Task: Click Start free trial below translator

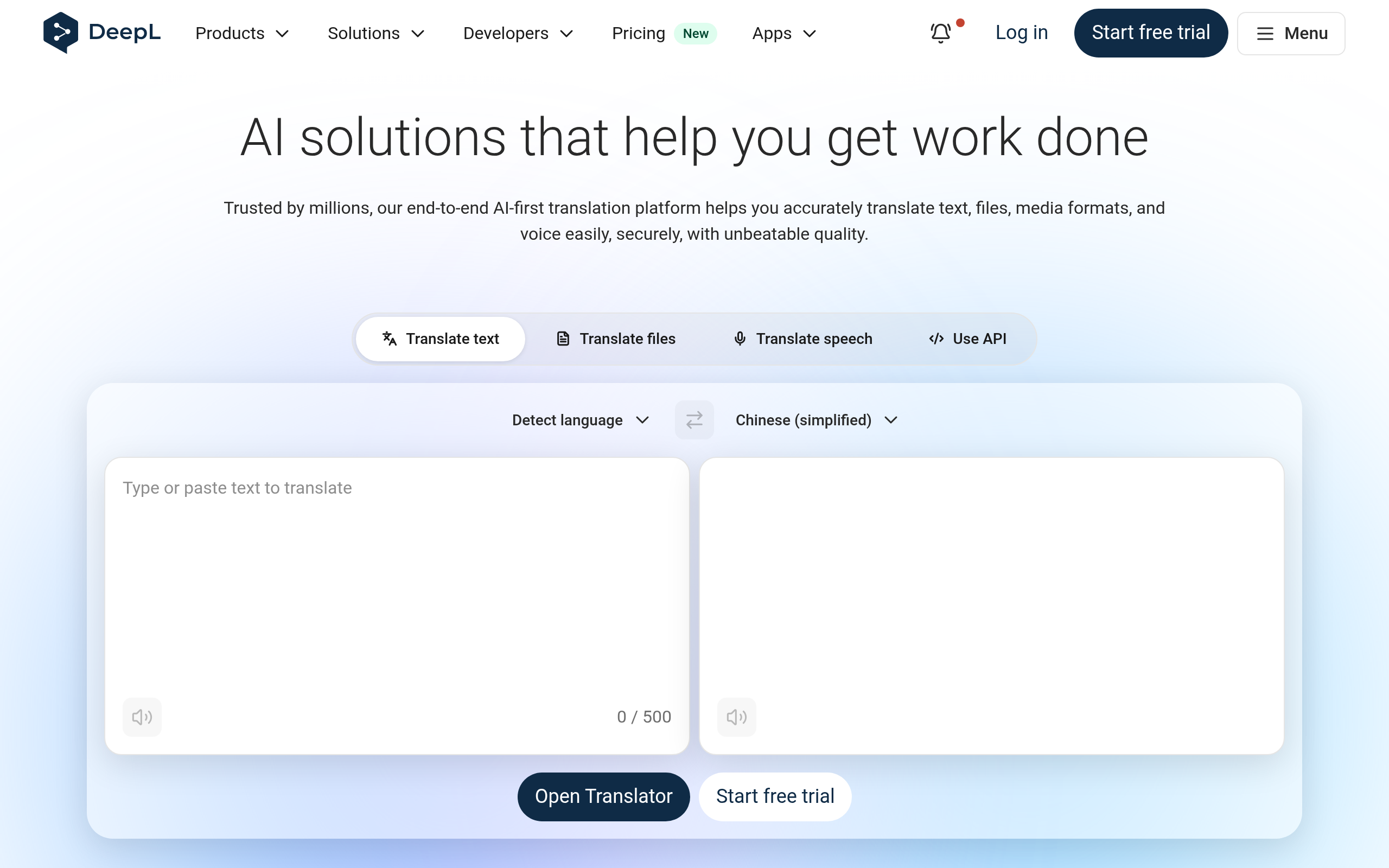Action: (x=775, y=796)
